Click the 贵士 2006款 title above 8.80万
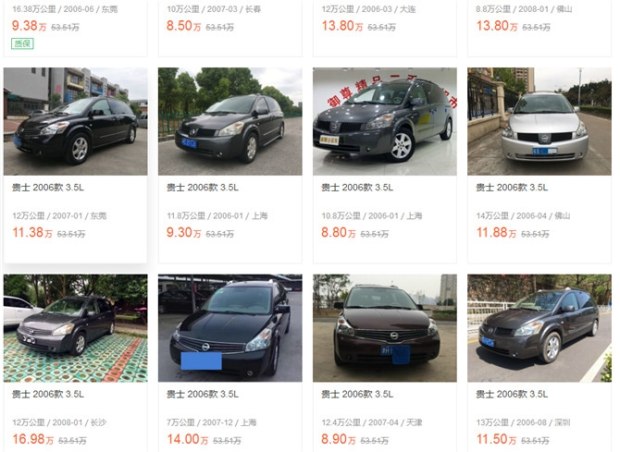The image size is (620, 452). (357, 187)
